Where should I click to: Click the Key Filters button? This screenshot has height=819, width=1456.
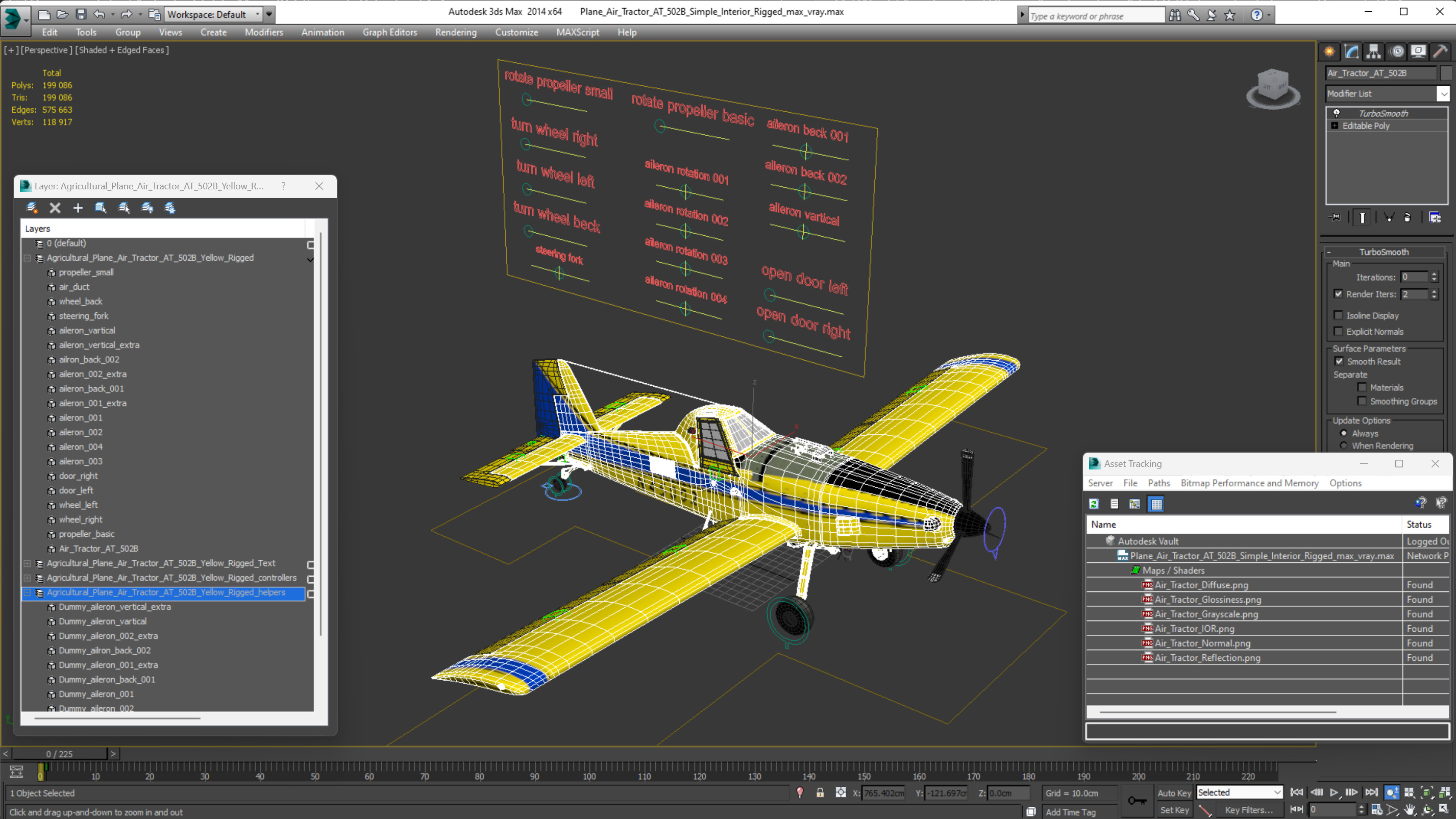point(1249,810)
